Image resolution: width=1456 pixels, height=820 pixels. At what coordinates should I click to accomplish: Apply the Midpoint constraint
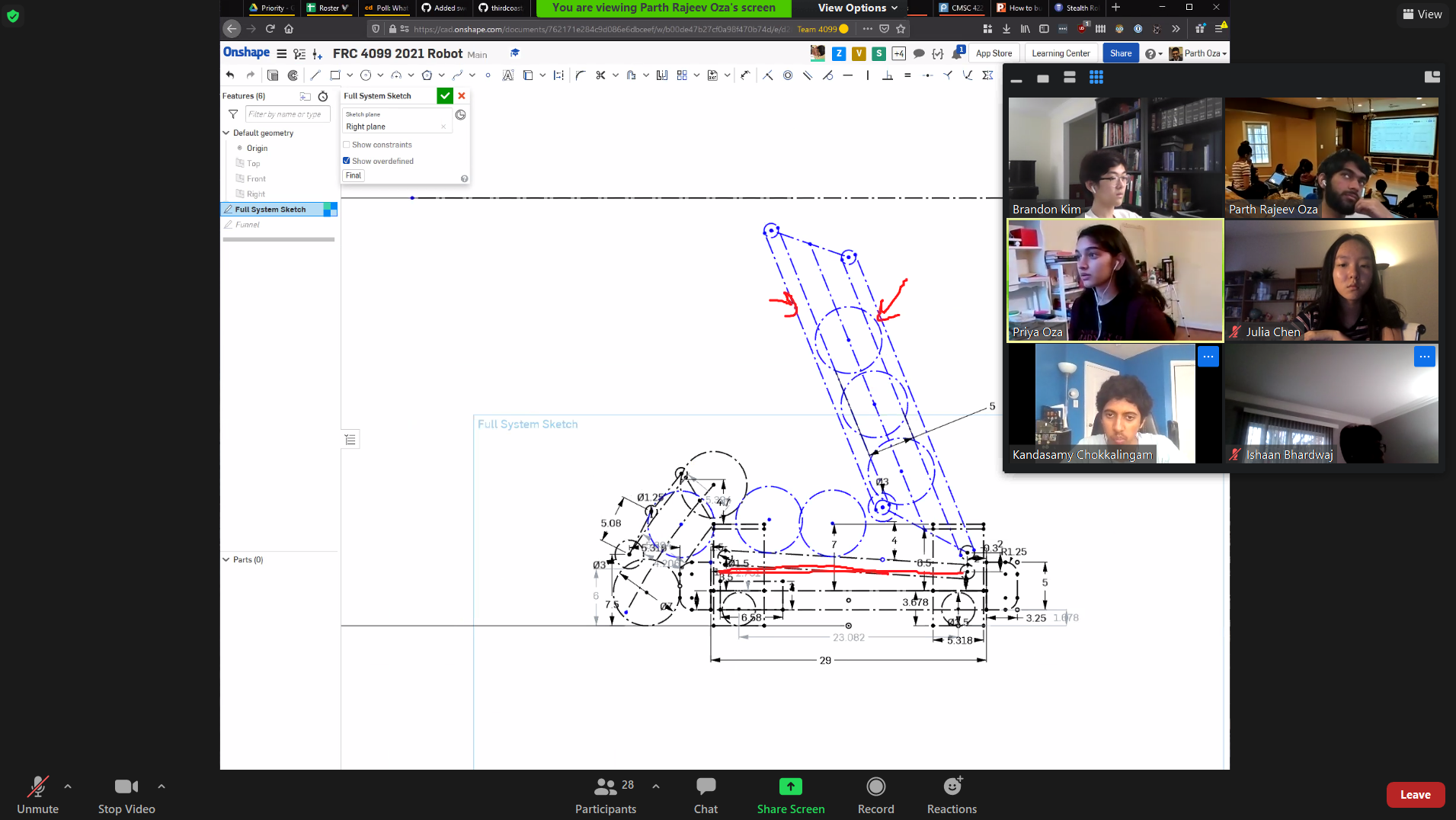pos(927,75)
